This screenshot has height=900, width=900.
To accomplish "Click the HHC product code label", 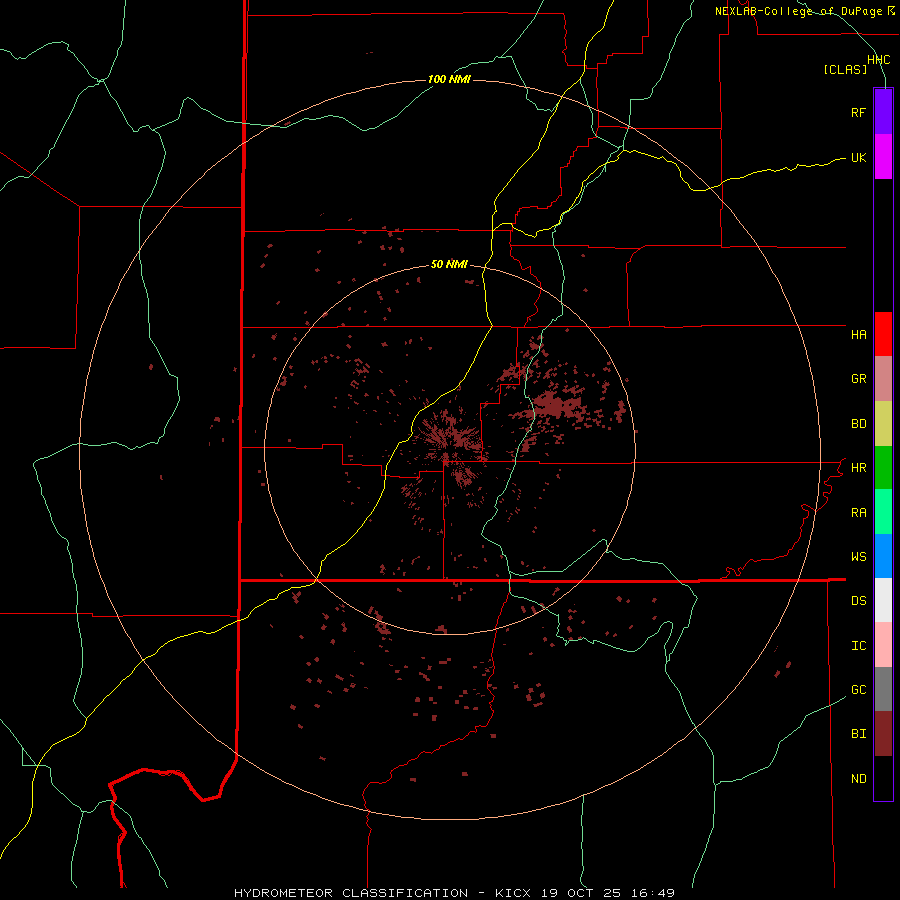I will coord(879,60).
